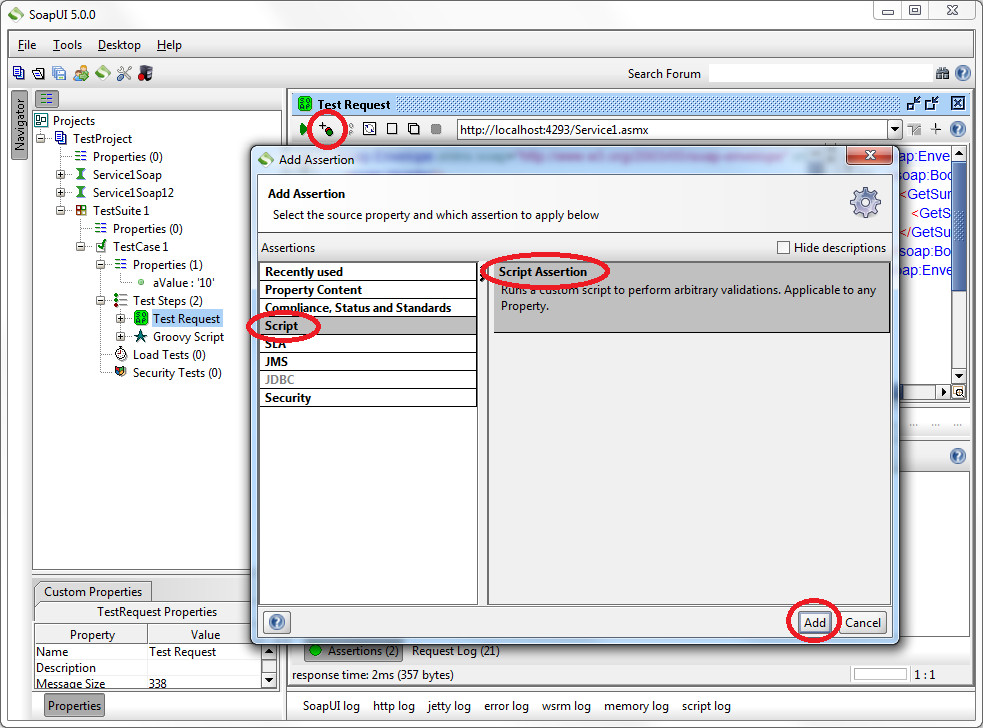Image resolution: width=983 pixels, height=728 pixels.
Task: Click the Navigator side tab
Action: point(19,124)
